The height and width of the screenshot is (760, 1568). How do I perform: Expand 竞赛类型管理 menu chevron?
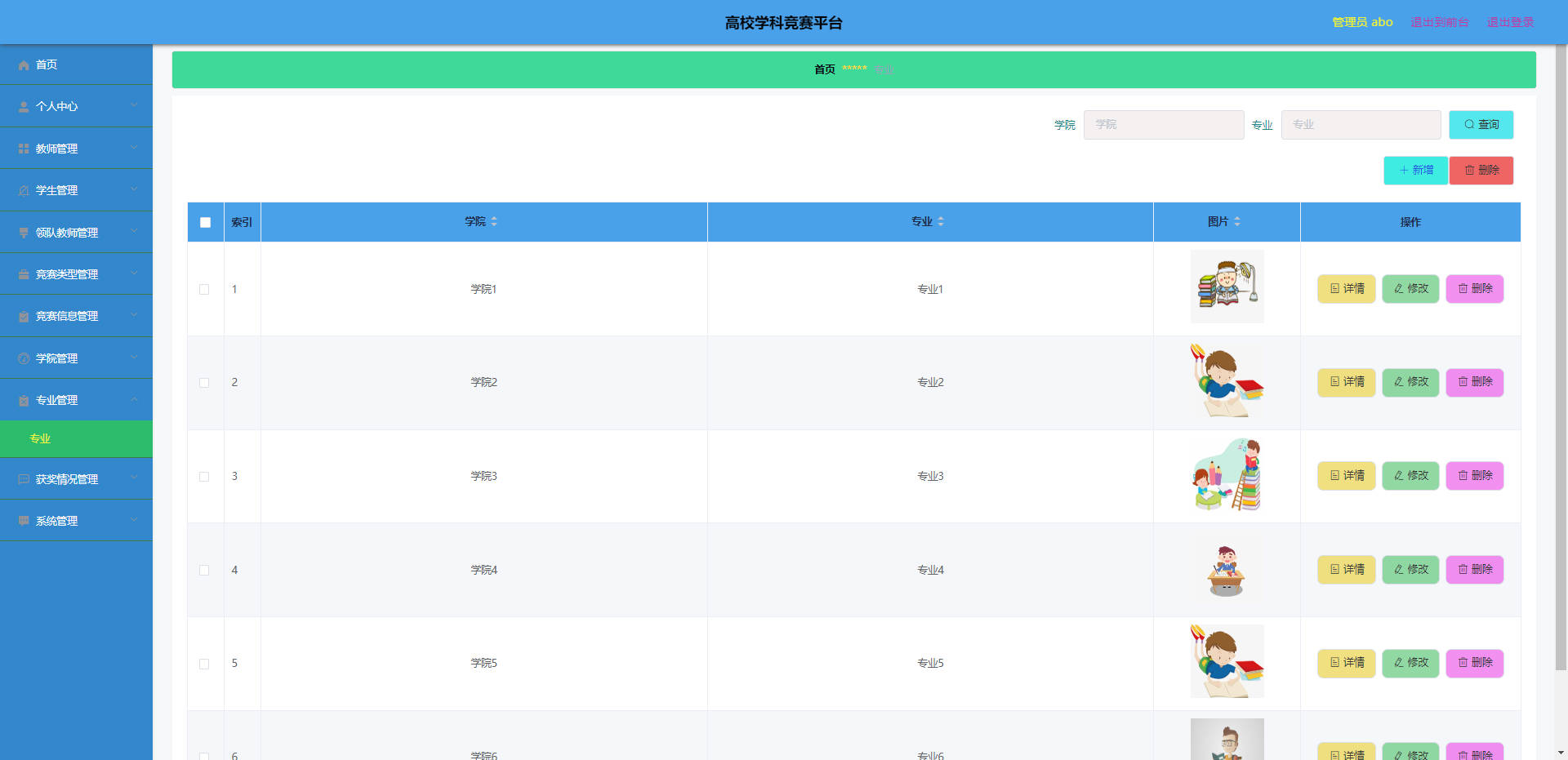(x=134, y=274)
